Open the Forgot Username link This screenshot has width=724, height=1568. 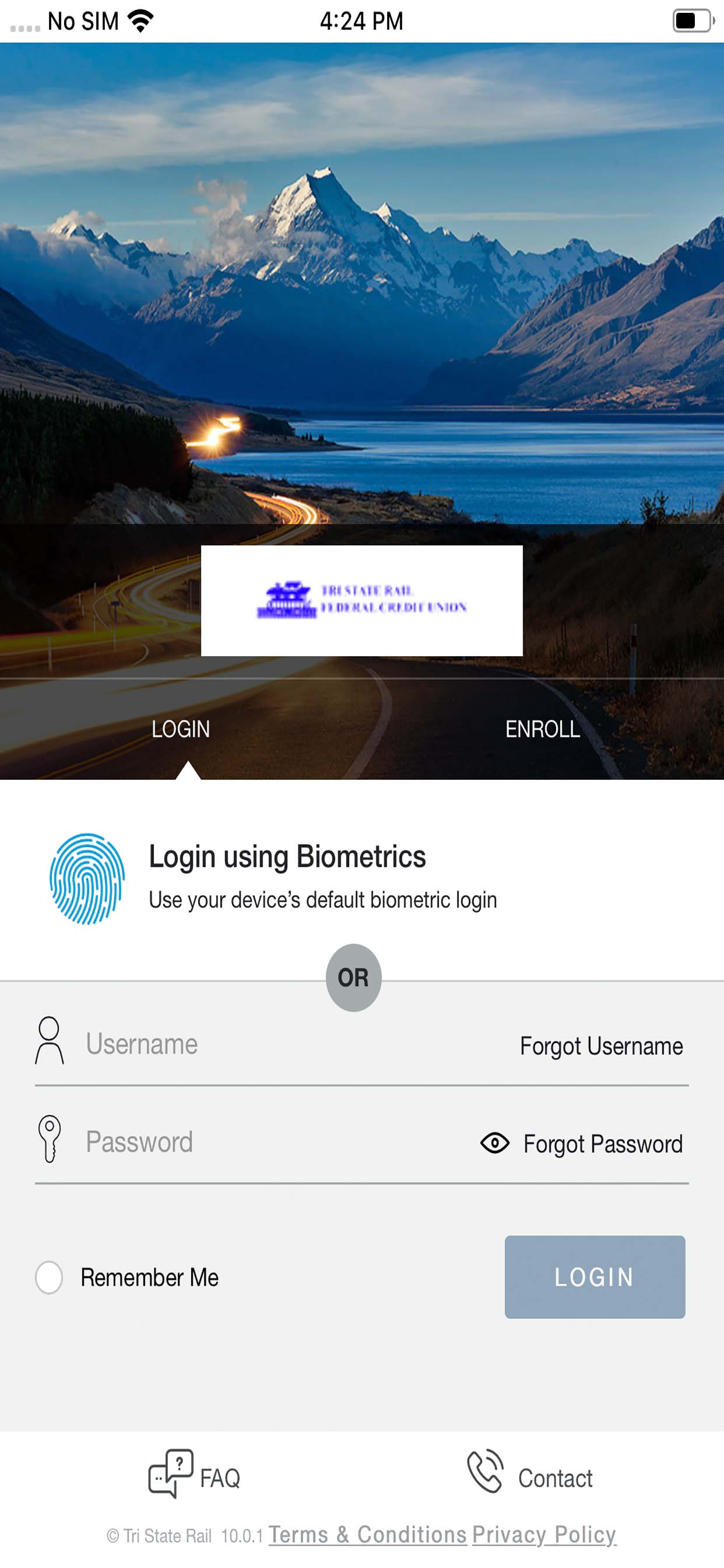click(601, 1046)
